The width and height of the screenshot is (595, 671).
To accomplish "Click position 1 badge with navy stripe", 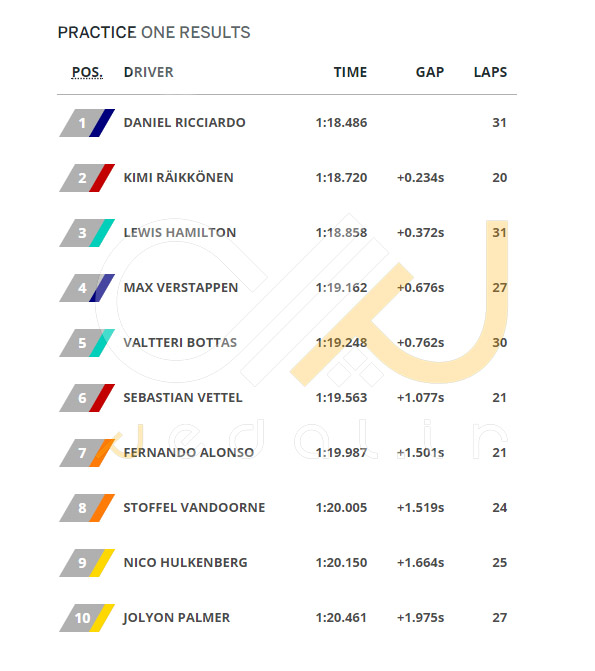I will point(87,123).
